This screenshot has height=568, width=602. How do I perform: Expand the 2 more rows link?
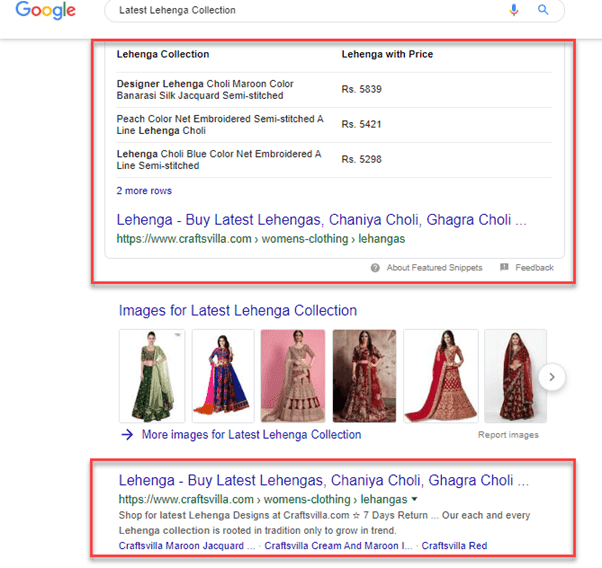click(144, 191)
